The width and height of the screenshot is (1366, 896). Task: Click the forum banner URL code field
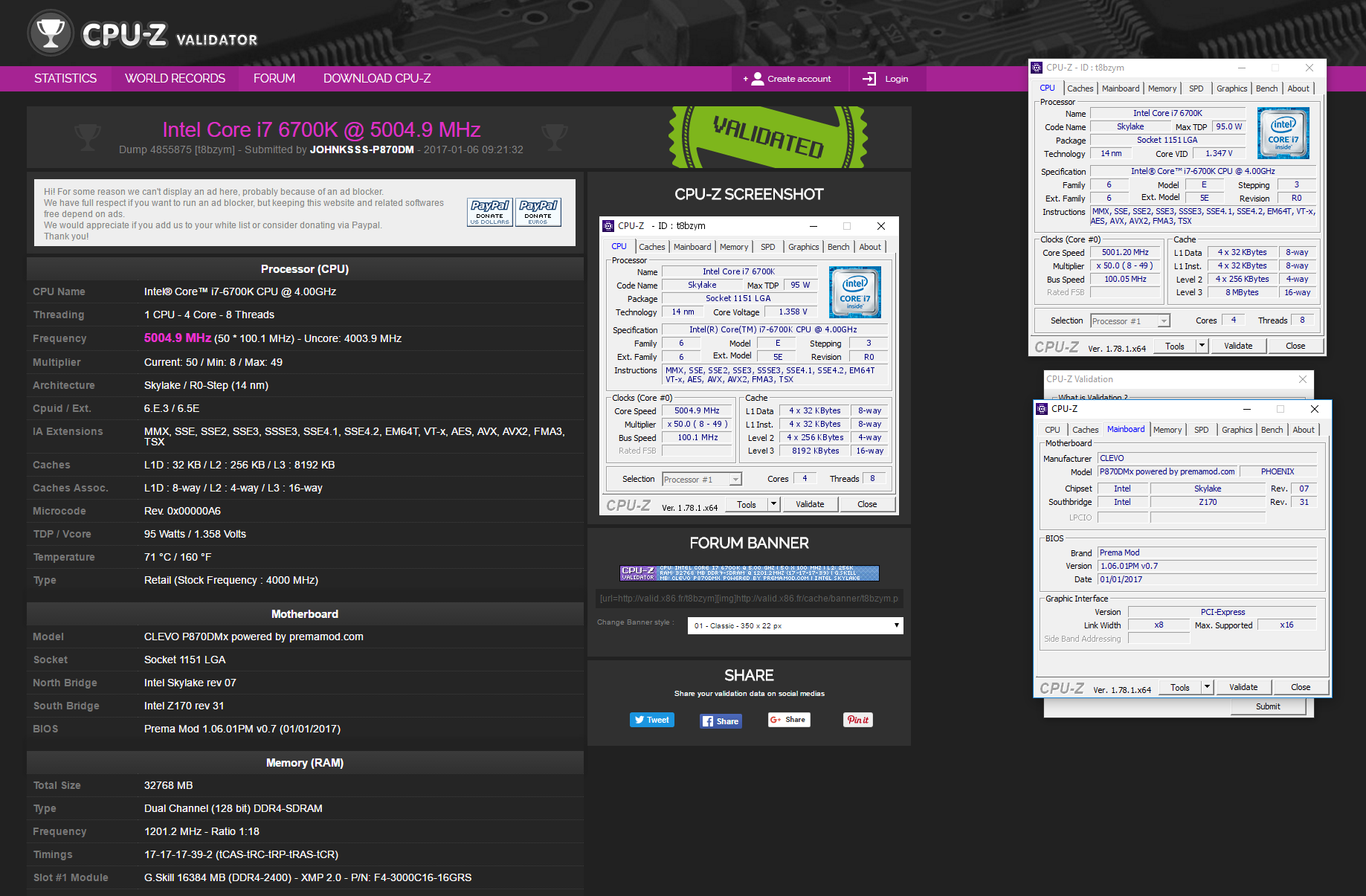[x=749, y=599]
